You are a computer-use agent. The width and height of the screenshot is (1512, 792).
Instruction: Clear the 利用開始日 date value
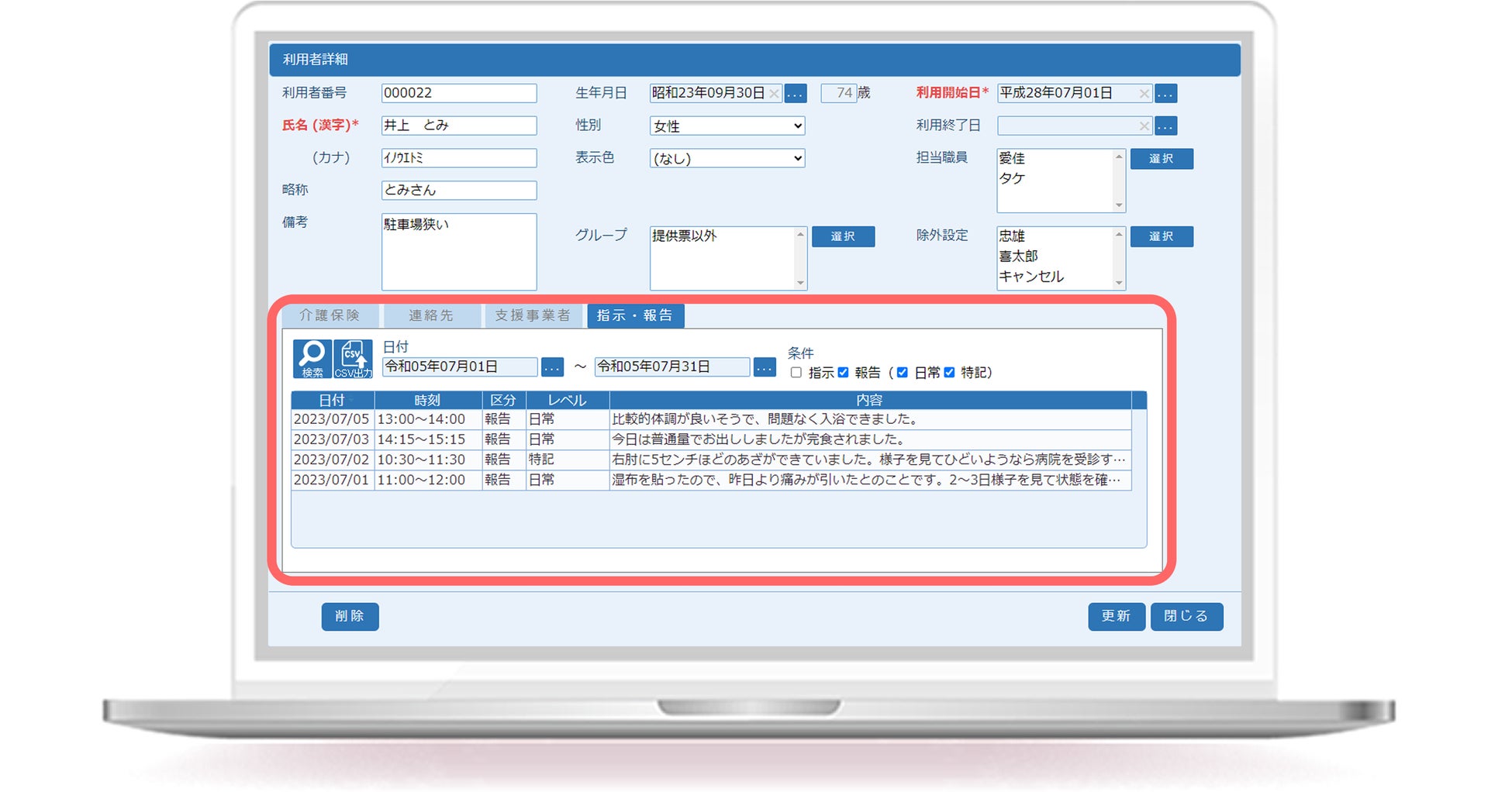(1144, 94)
